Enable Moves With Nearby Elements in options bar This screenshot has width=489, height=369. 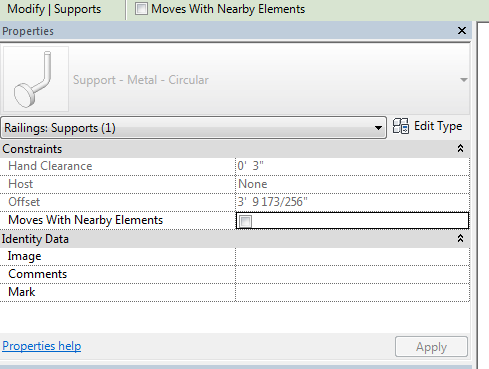tap(141, 9)
